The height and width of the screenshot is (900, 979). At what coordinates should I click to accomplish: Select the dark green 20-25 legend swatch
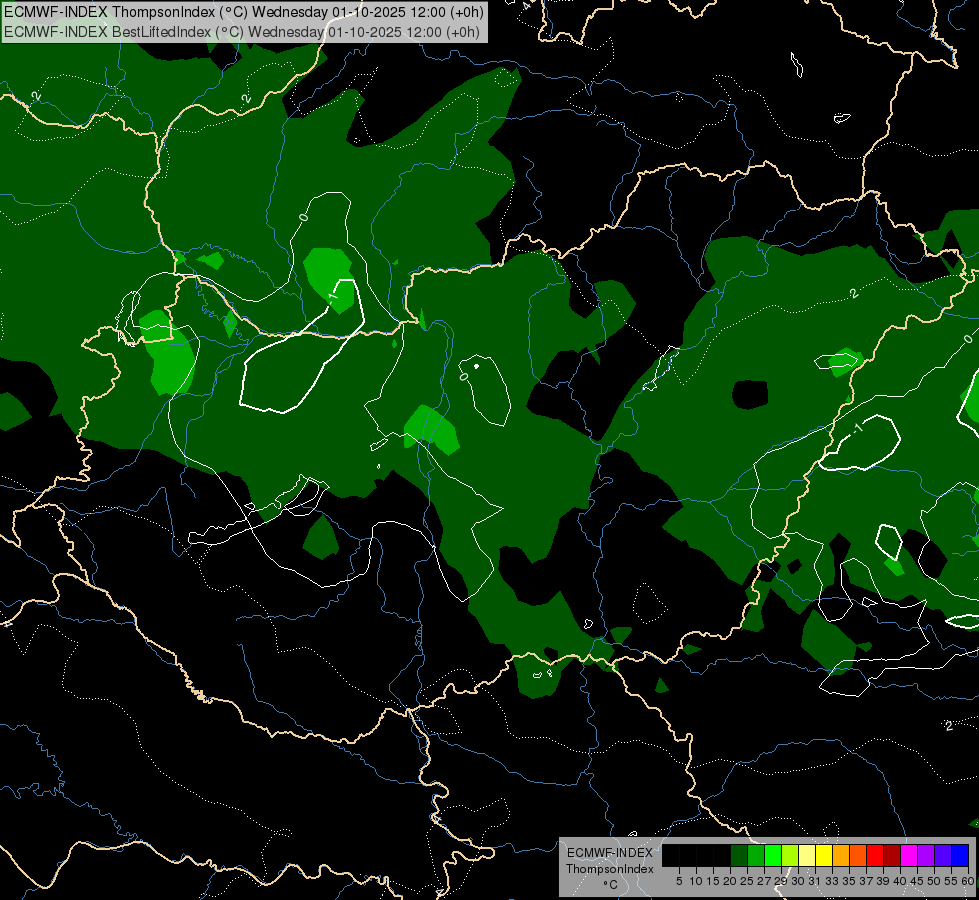click(x=739, y=855)
